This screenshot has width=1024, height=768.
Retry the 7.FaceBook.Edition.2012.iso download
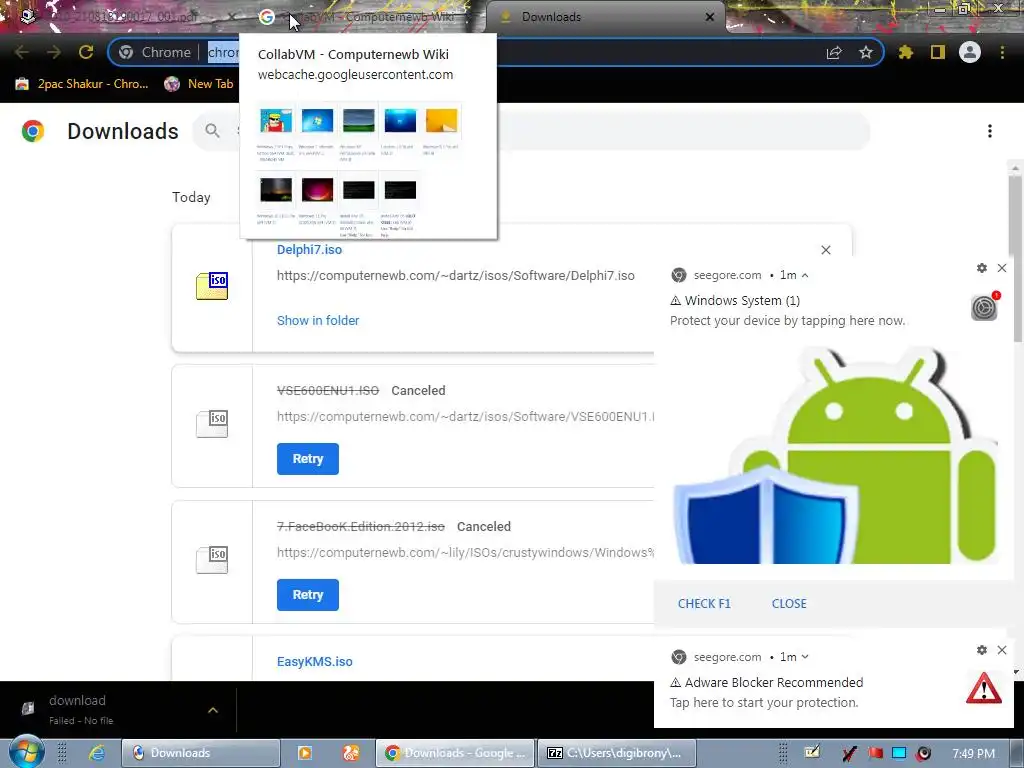coord(308,595)
